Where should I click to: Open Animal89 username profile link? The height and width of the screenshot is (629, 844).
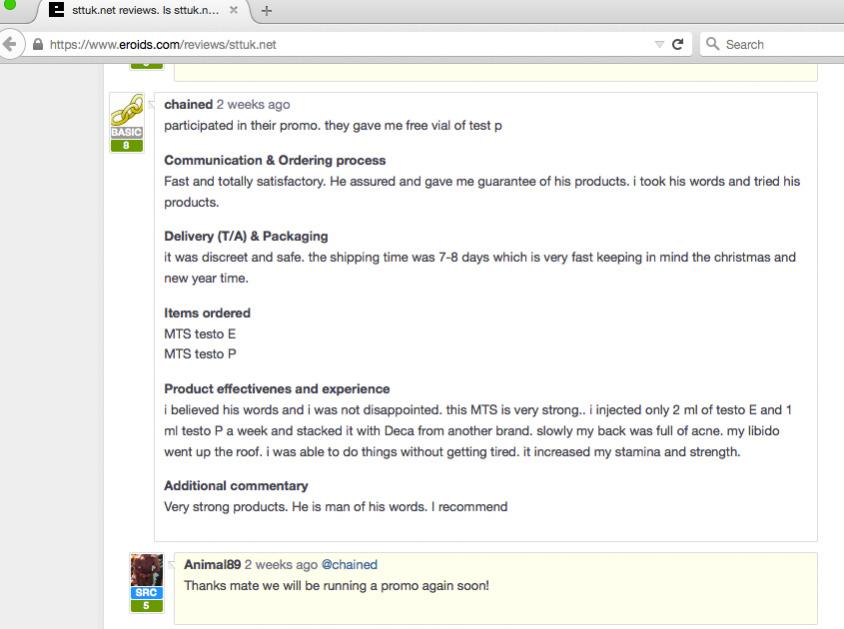(212, 564)
